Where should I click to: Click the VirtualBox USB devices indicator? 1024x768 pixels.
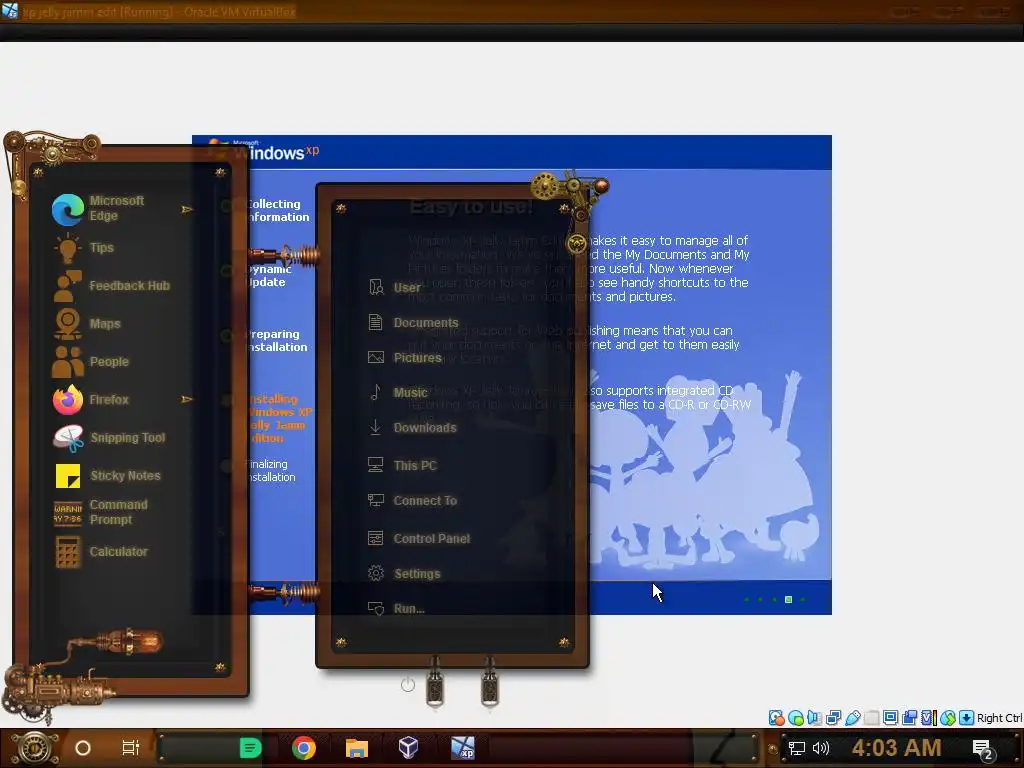[x=852, y=718]
